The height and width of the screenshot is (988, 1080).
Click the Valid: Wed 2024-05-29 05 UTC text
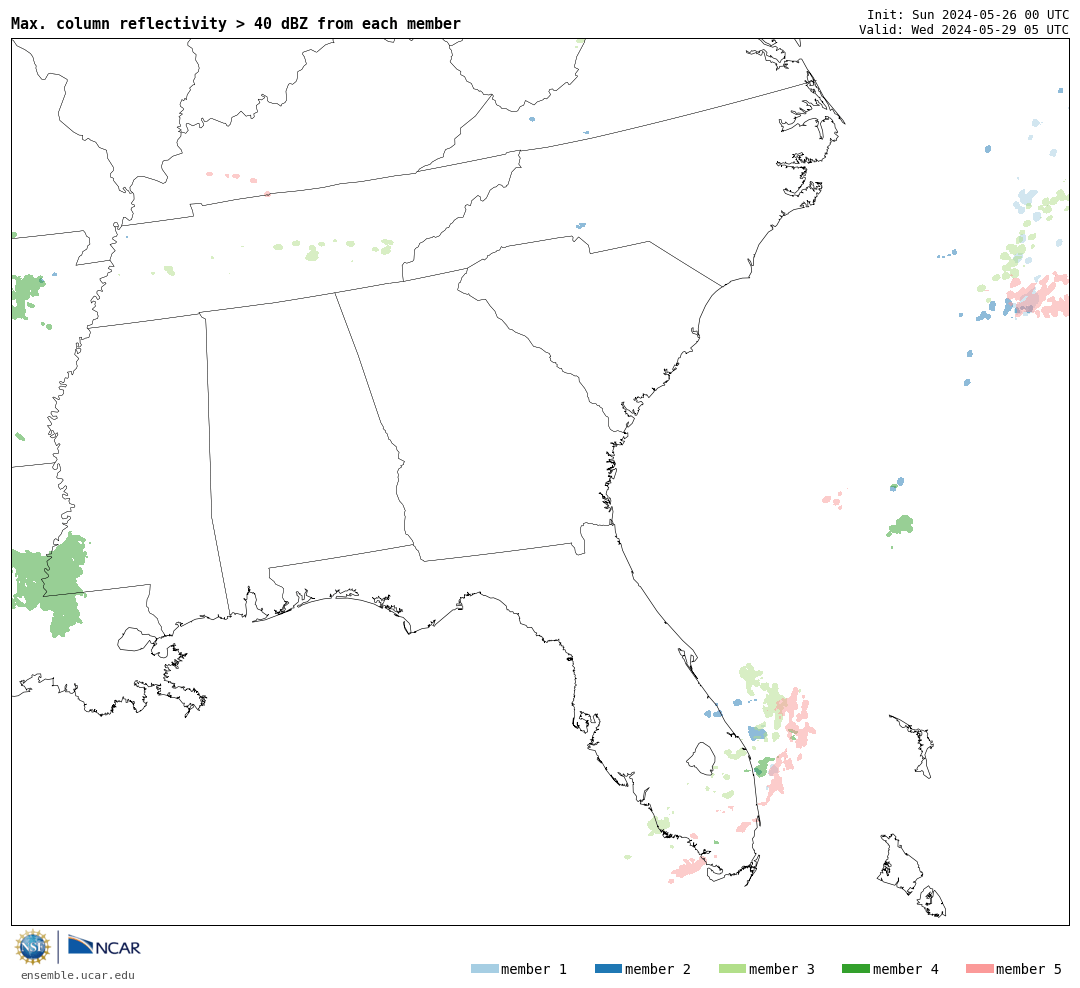point(964,30)
